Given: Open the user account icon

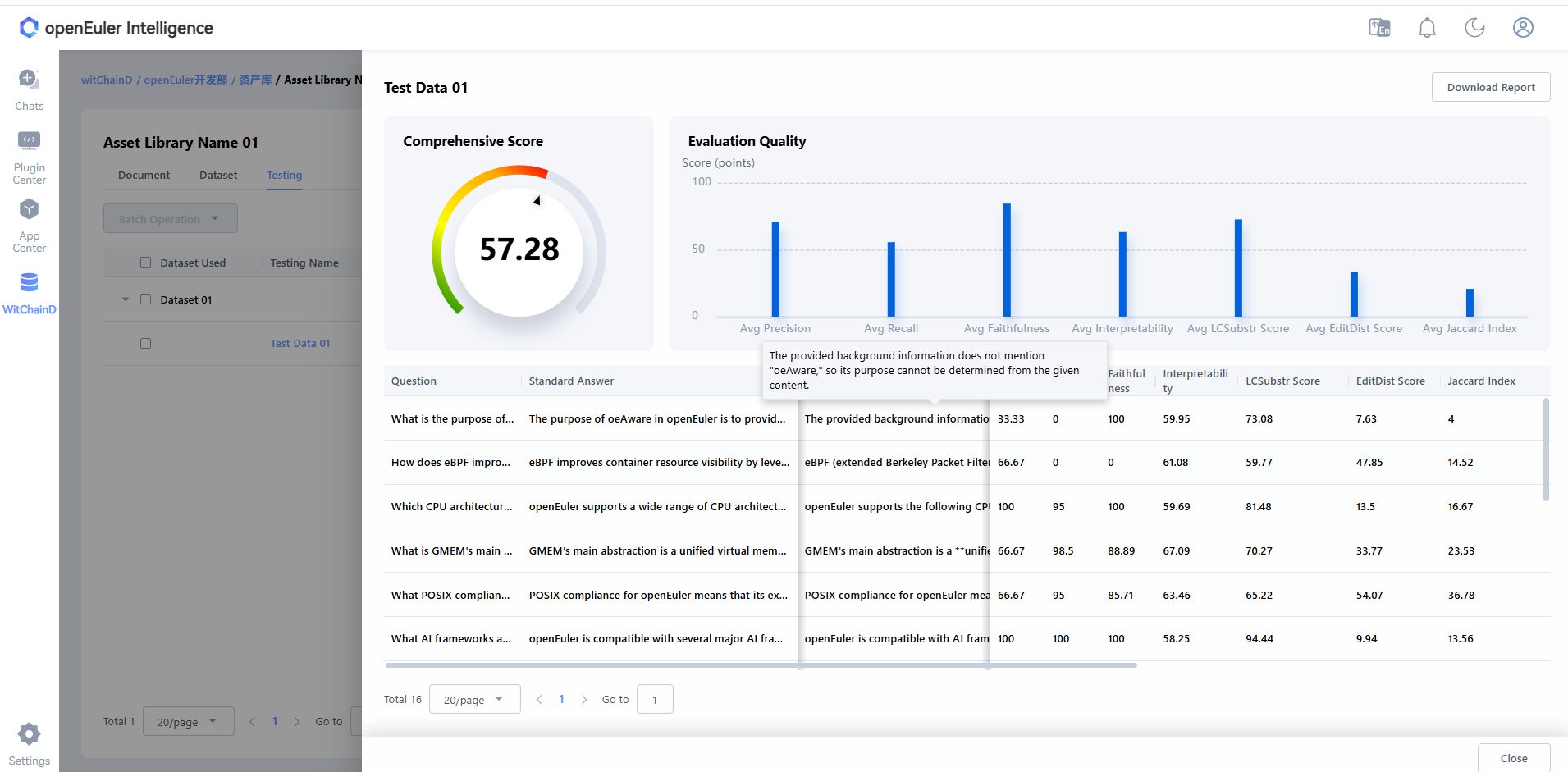Looking at the screenshot, I should (x=1523, y=28).
